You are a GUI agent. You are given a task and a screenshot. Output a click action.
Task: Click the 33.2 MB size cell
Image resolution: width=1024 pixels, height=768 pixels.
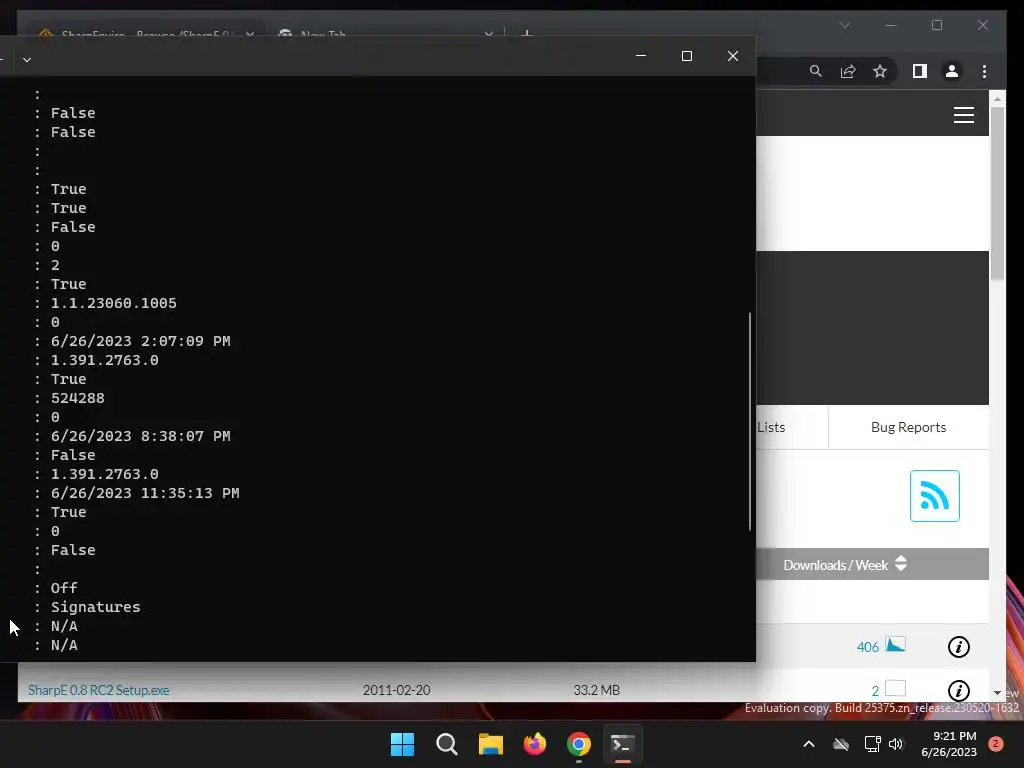pyautogui.click(x=596, y=690)
